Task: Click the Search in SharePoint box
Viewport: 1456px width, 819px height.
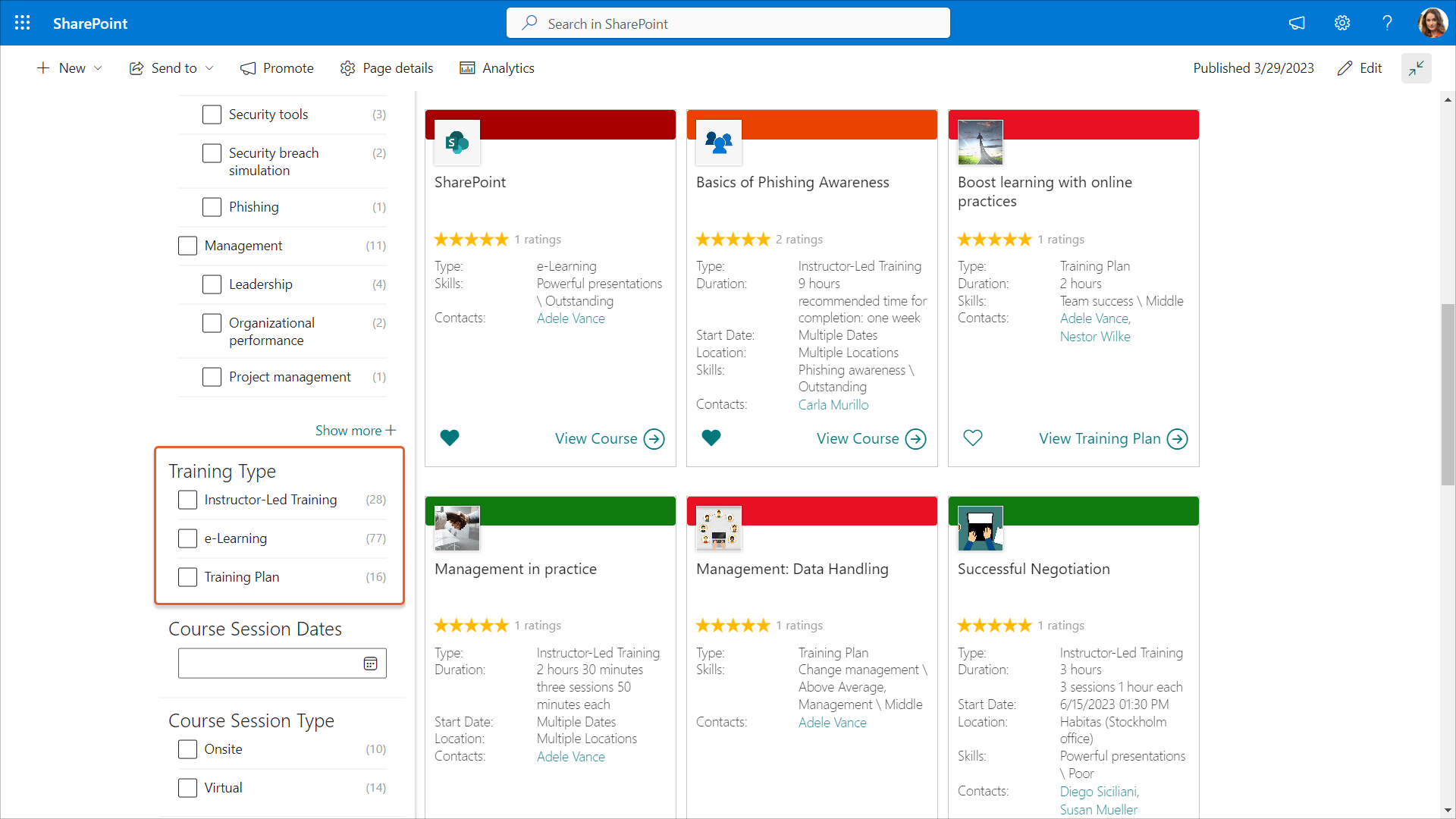Action: coord(728,24)
